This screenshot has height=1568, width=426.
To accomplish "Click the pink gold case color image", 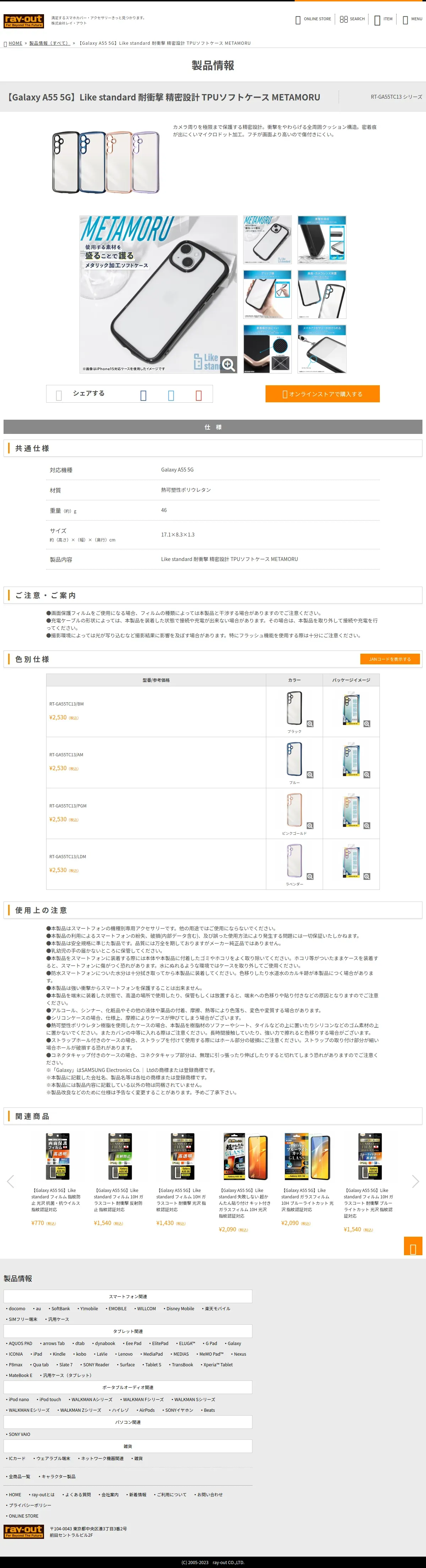I will [294, 810].
